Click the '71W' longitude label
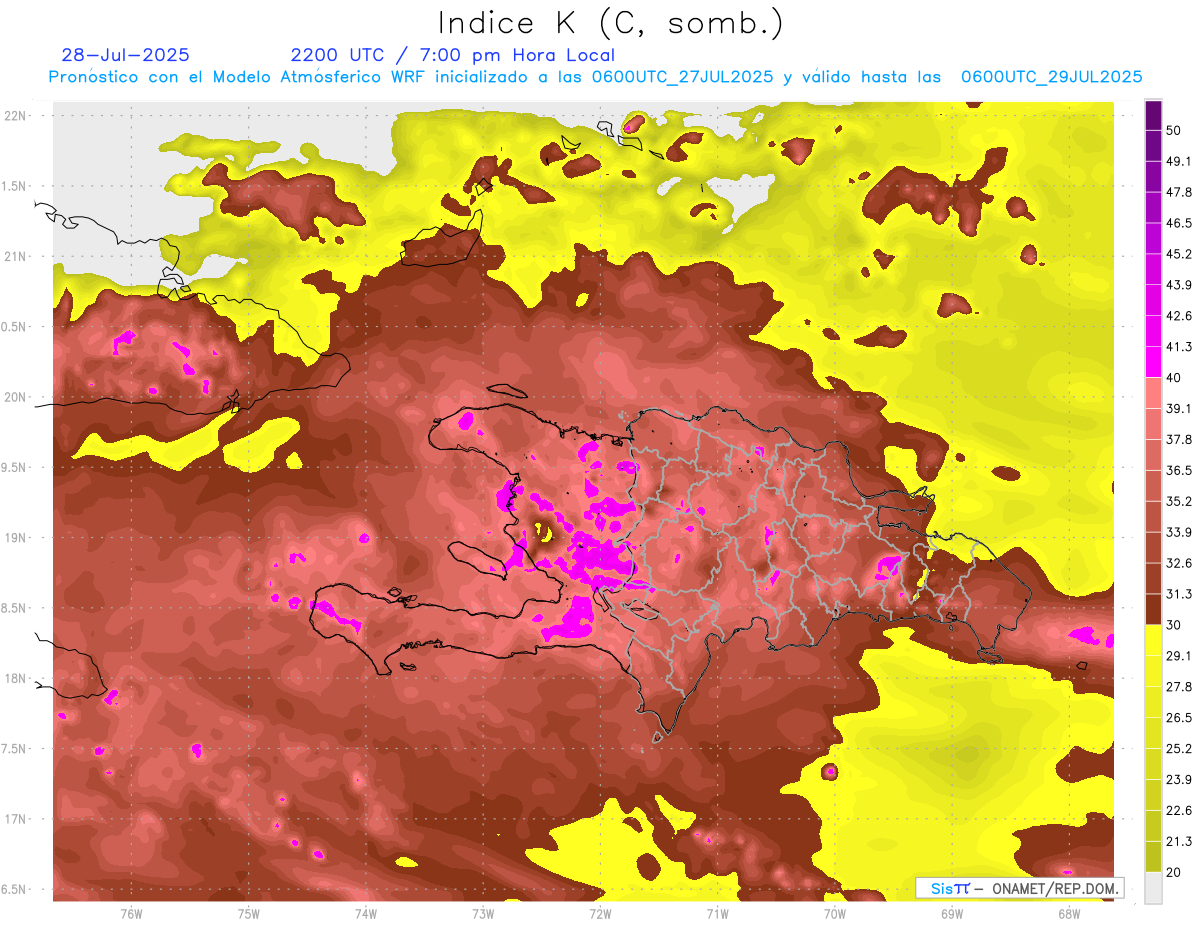 coord(717,914)
